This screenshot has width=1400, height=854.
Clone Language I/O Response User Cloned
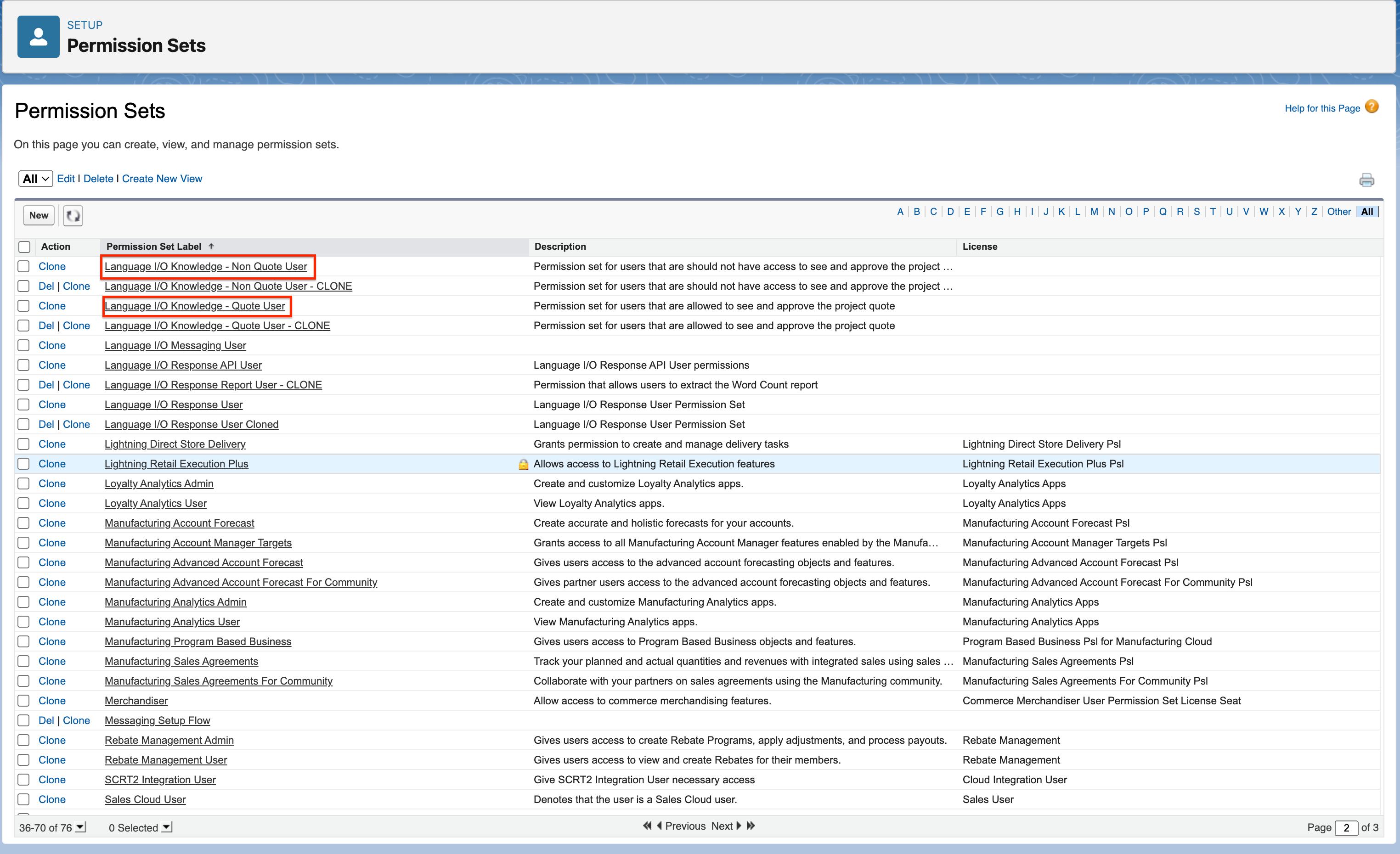coord(76,425)
